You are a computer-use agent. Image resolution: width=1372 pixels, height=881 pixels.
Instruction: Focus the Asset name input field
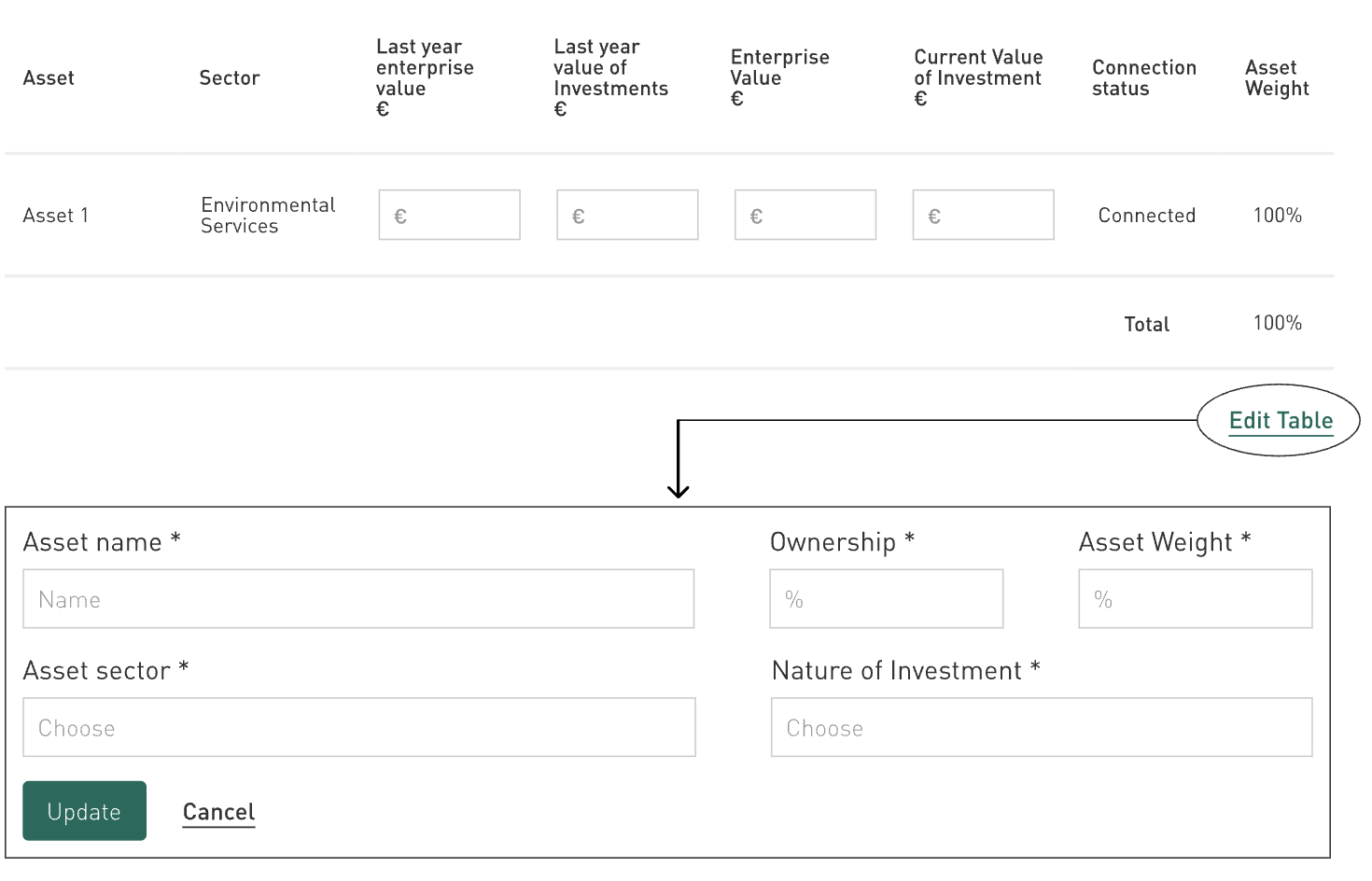click(x=358, y=599)
